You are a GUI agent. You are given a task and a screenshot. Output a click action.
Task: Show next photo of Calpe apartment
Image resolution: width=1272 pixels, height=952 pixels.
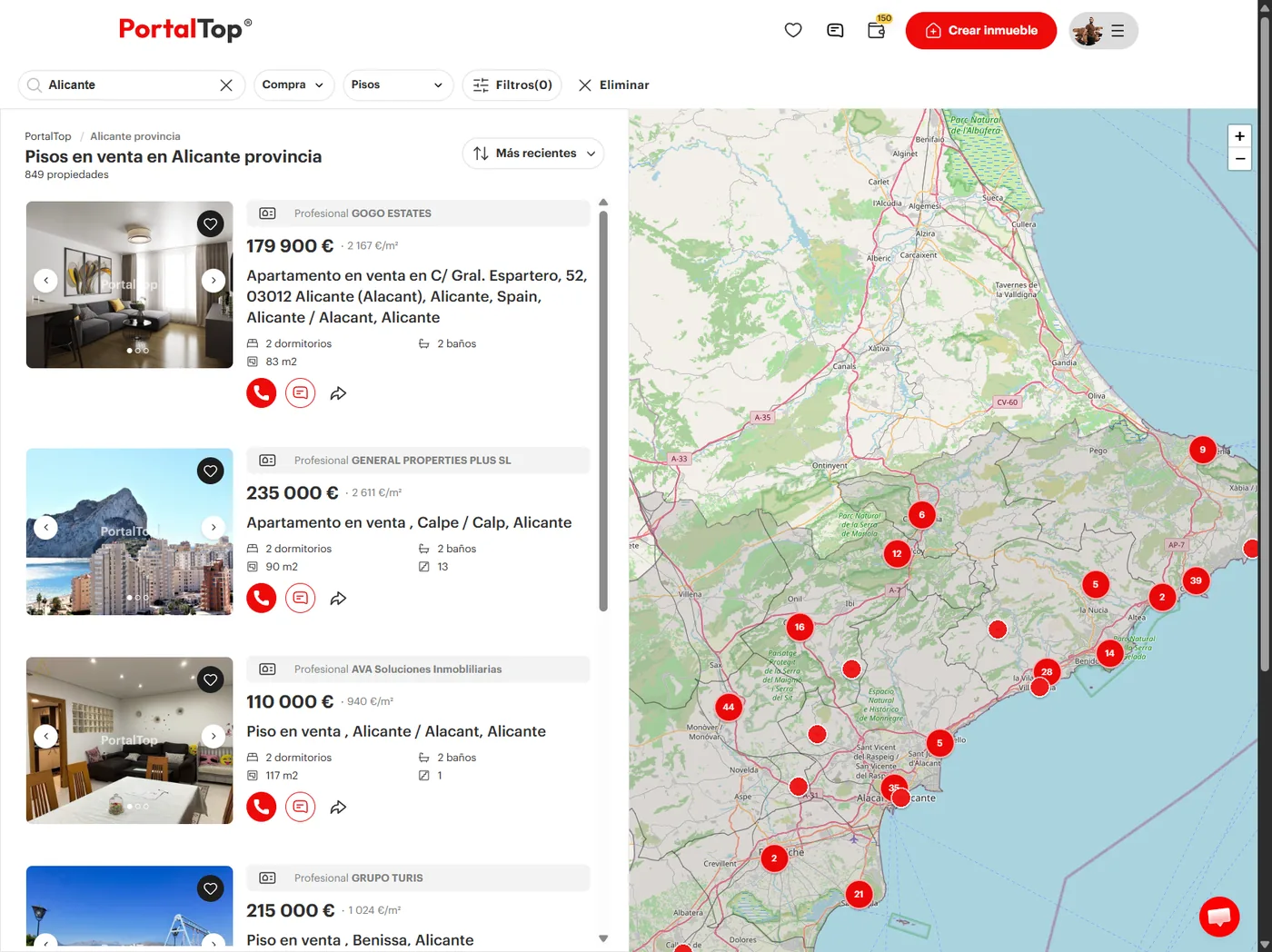click(214, 527)
